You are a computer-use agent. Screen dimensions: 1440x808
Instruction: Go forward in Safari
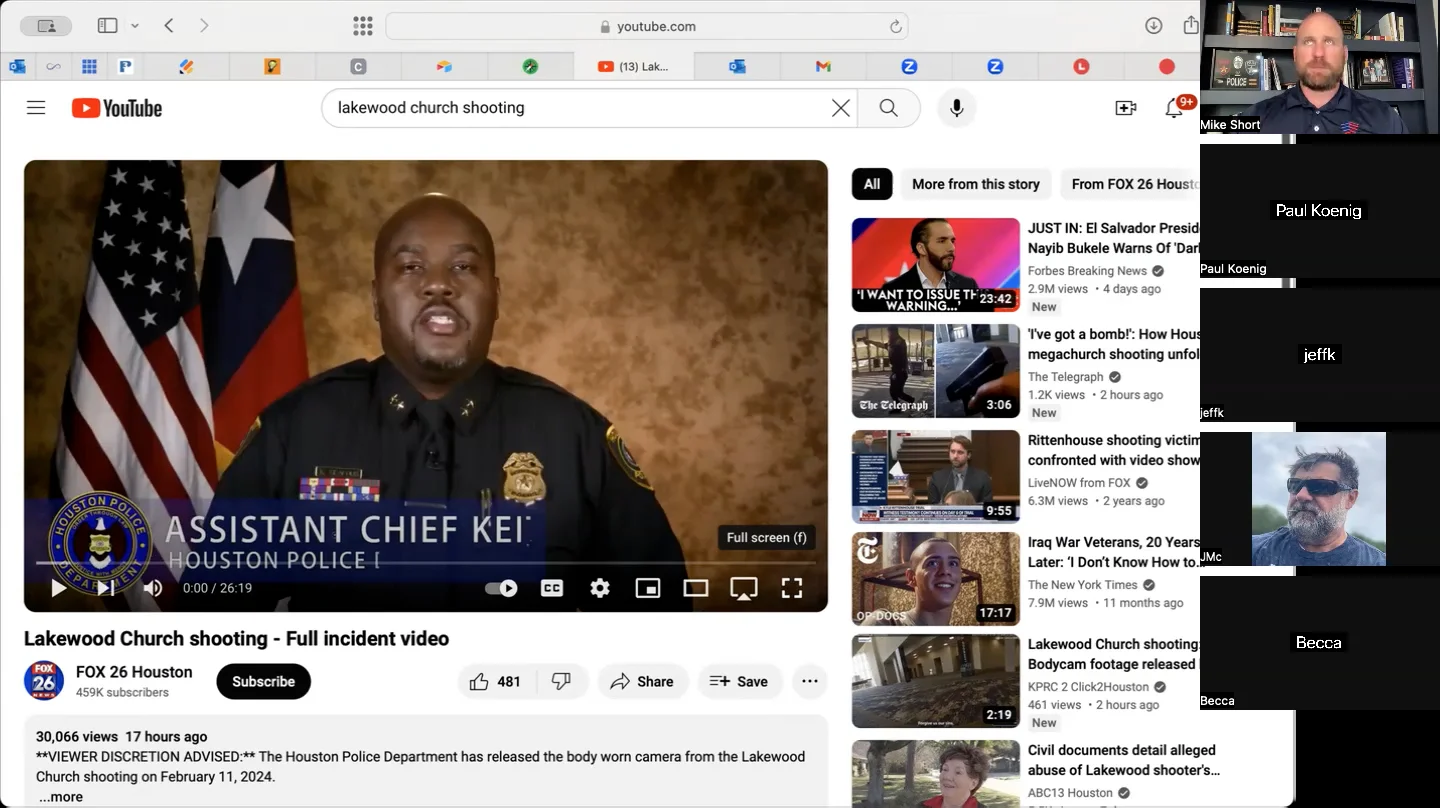[x=204, y=26]
